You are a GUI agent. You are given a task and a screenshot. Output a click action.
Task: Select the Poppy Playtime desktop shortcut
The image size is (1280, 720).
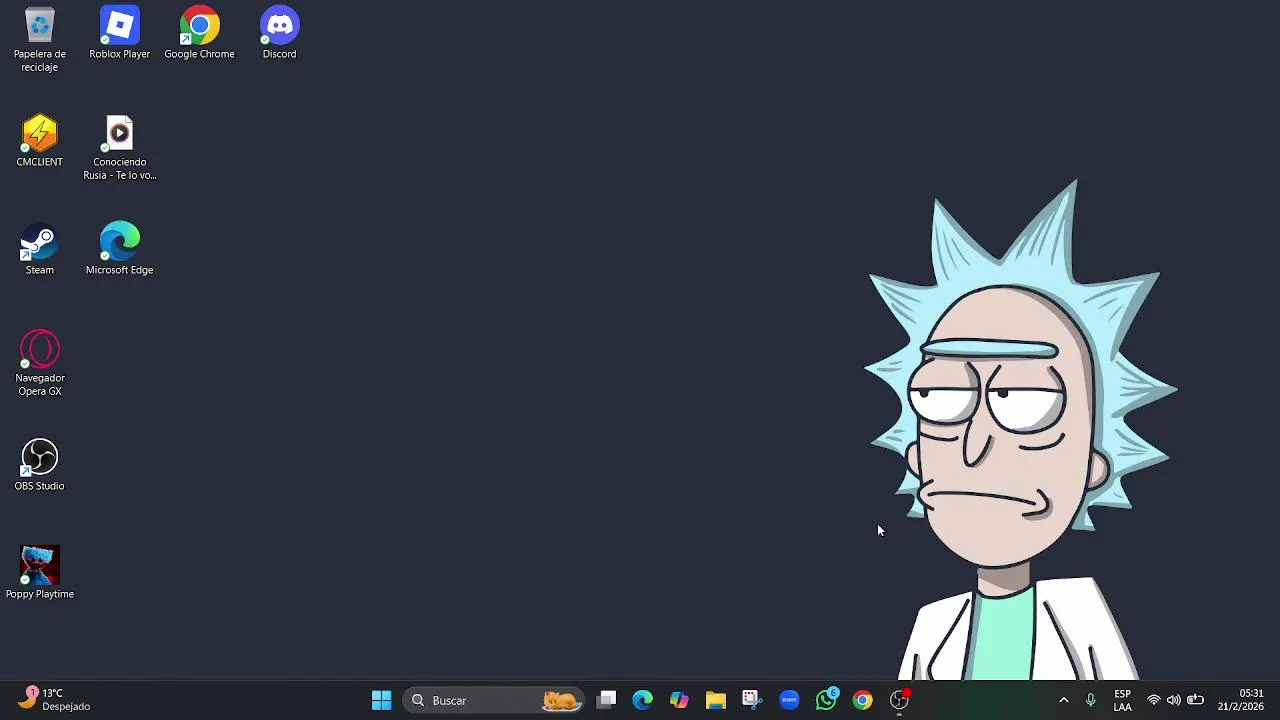40,574
